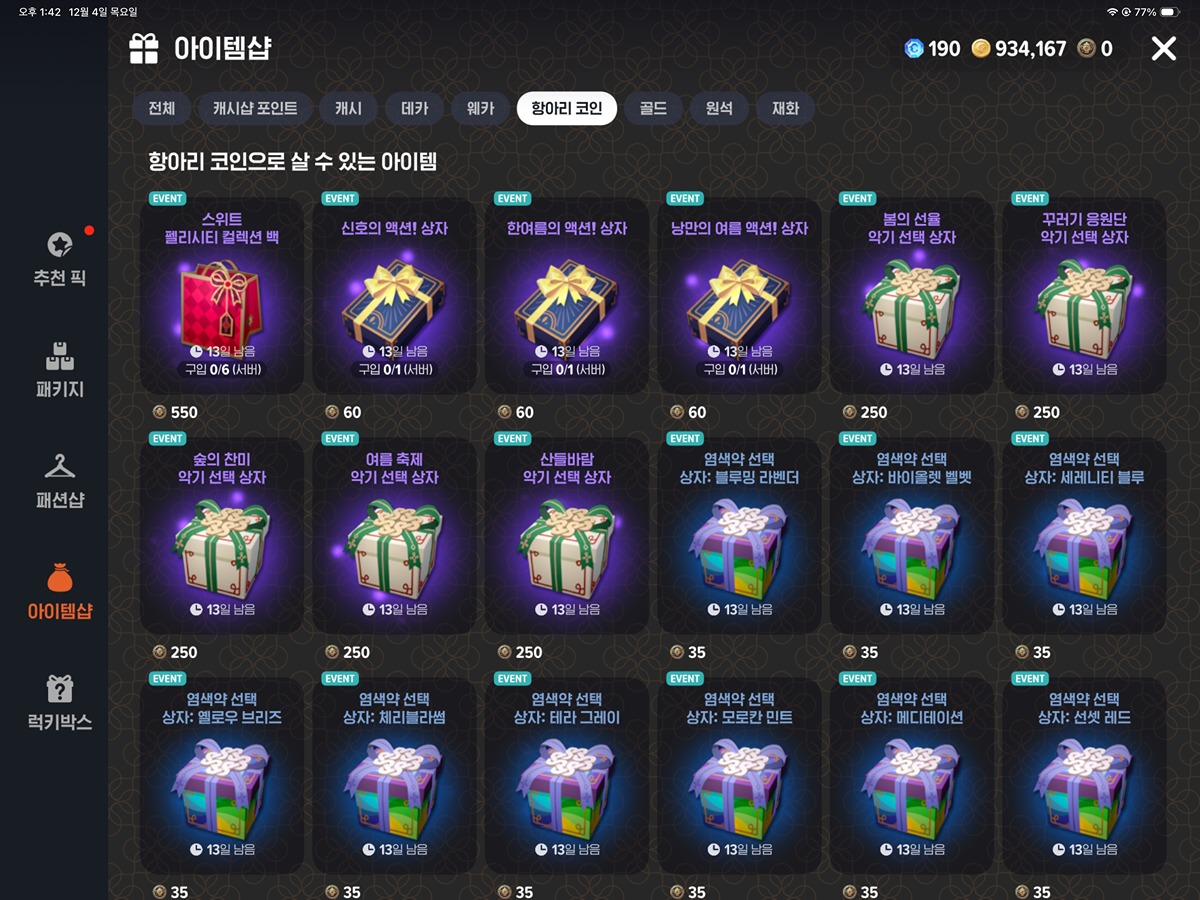Select 염색약 선택 상자: 블루밍 라벤더
This screenshot has height=900, width=1200.
pyautogui.click(x=739, y=535)
